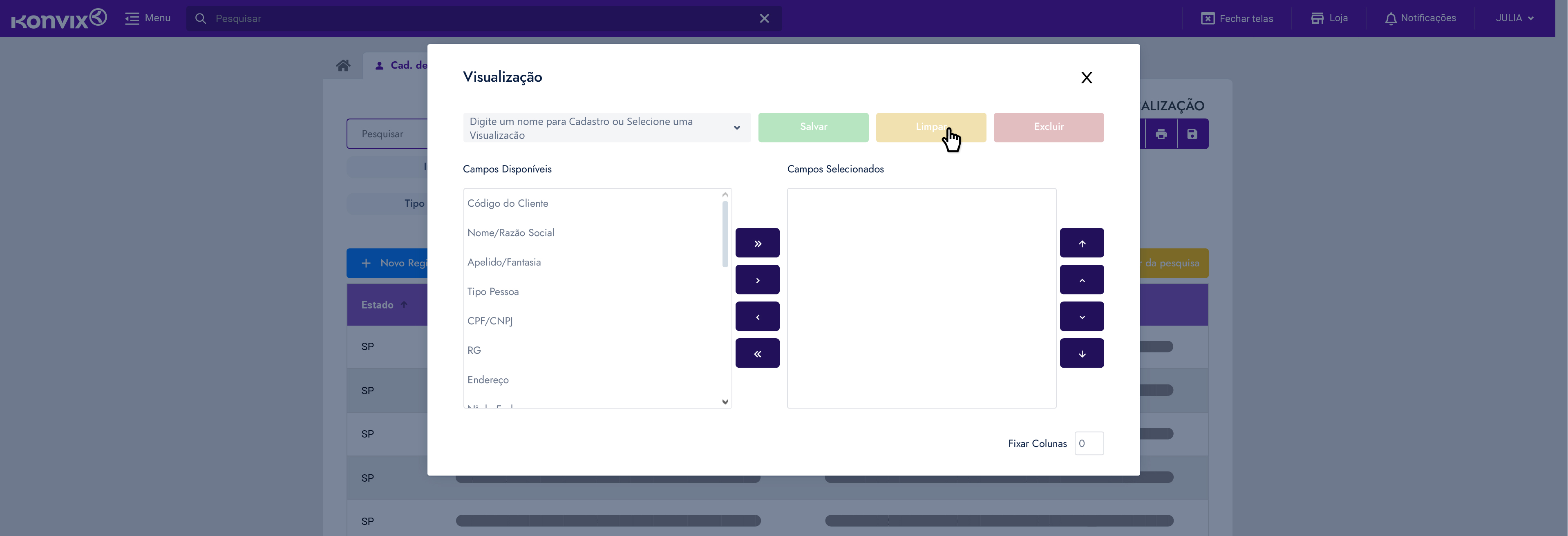Click the single right arrow add button
The image size is (1568, 536).
(757, 280)
